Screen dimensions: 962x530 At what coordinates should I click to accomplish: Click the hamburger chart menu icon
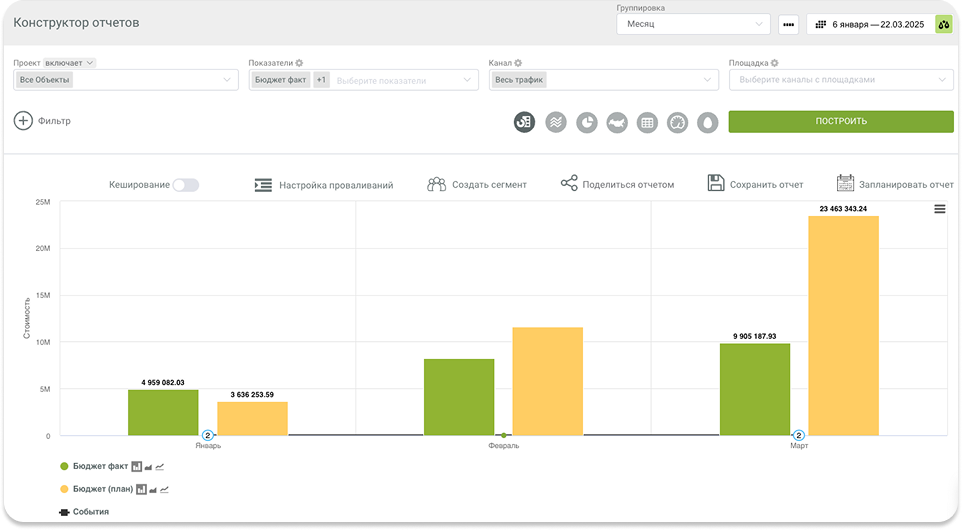click(x=940, y=209)
